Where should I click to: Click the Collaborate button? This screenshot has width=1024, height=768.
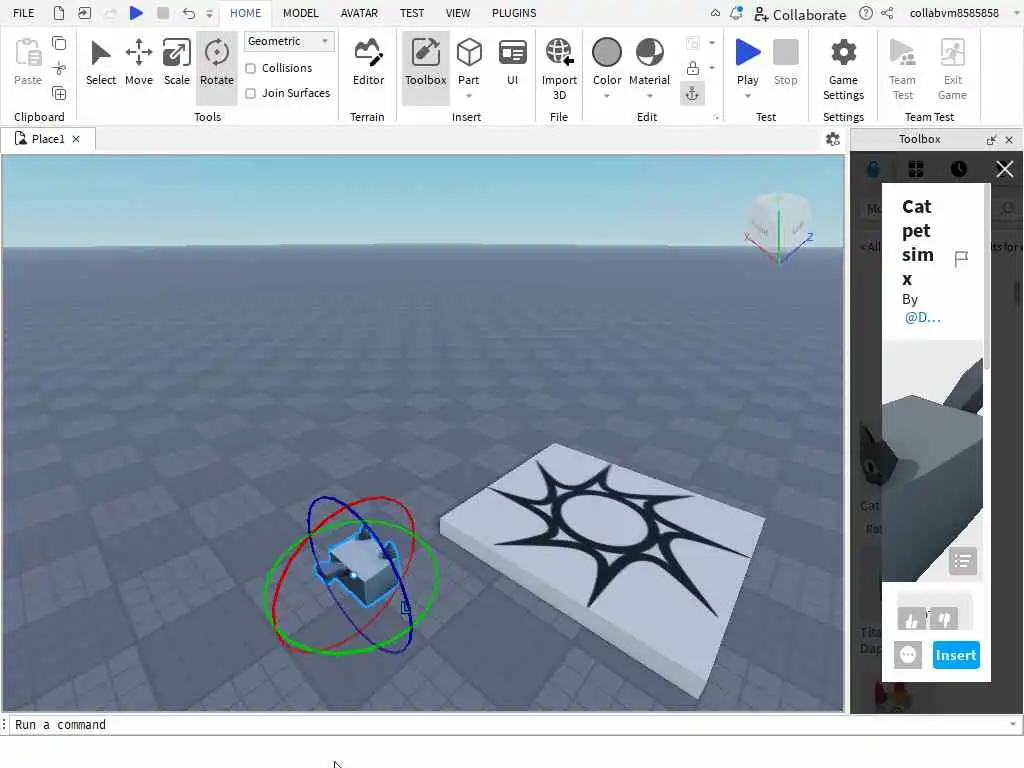(799, 14)
